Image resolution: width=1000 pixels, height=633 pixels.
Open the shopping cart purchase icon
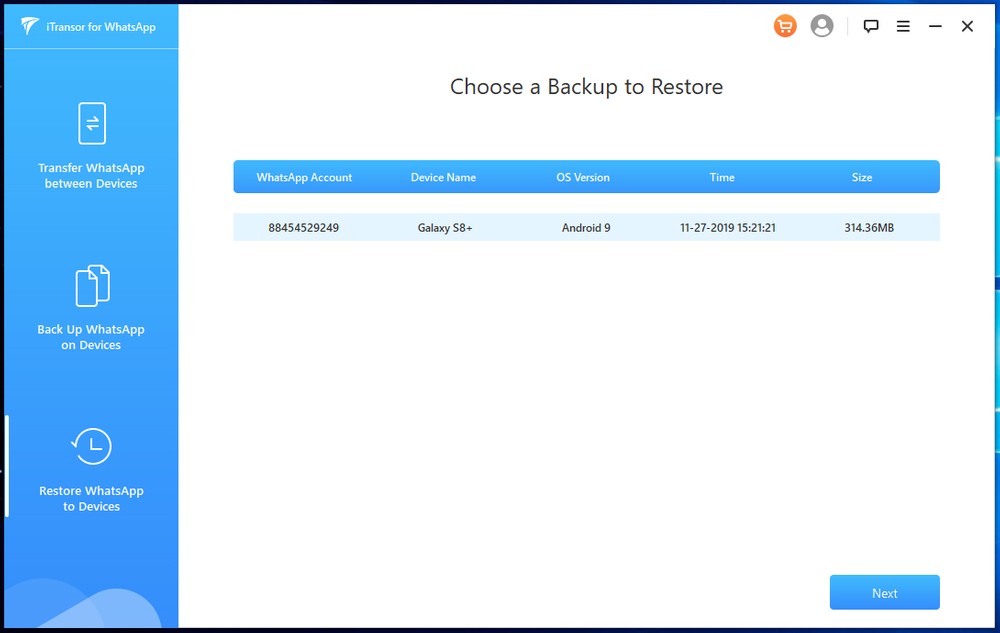pyautogui.click(x=785, y=26)
